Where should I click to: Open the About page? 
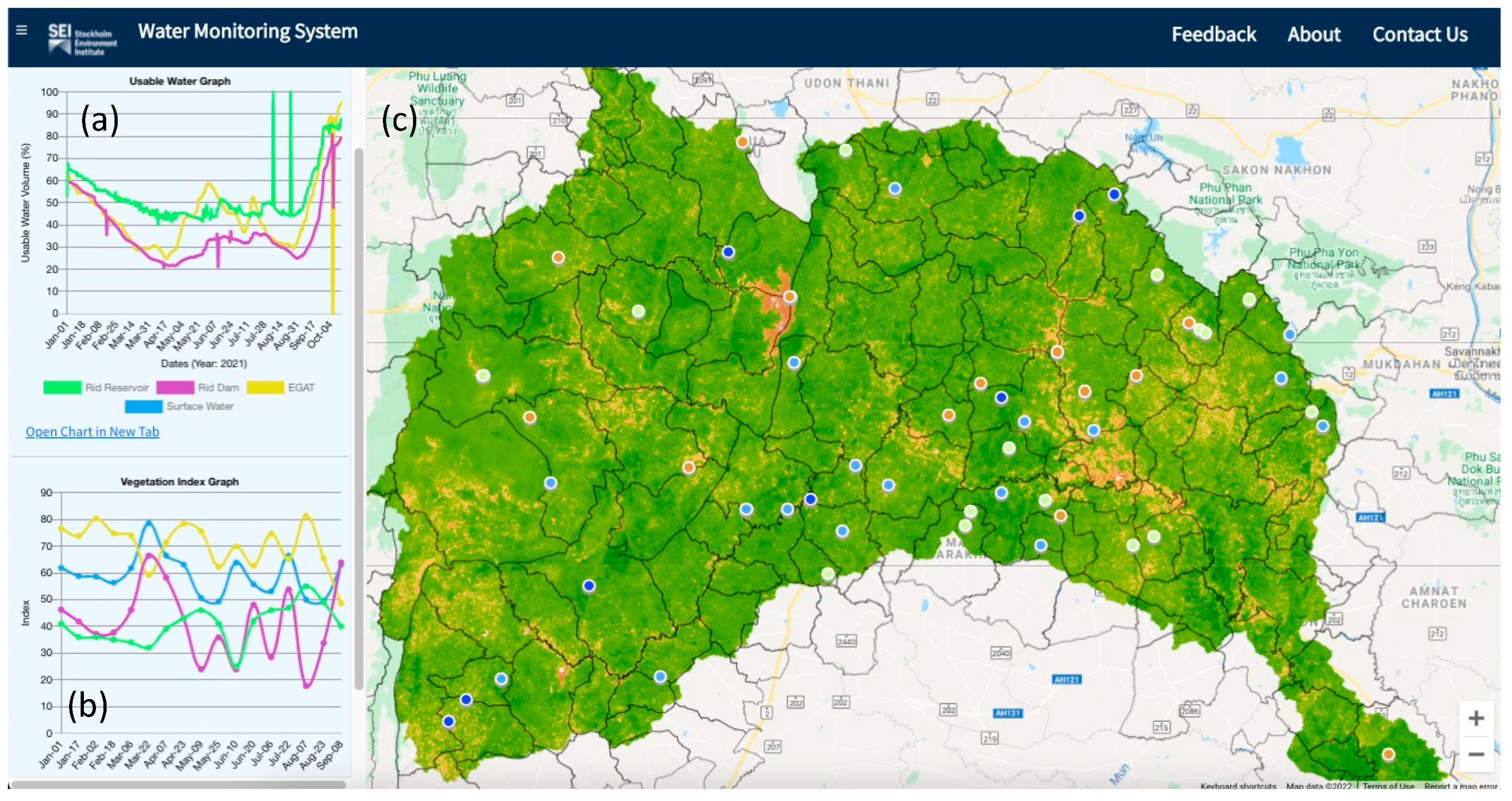click(1314, 34)
